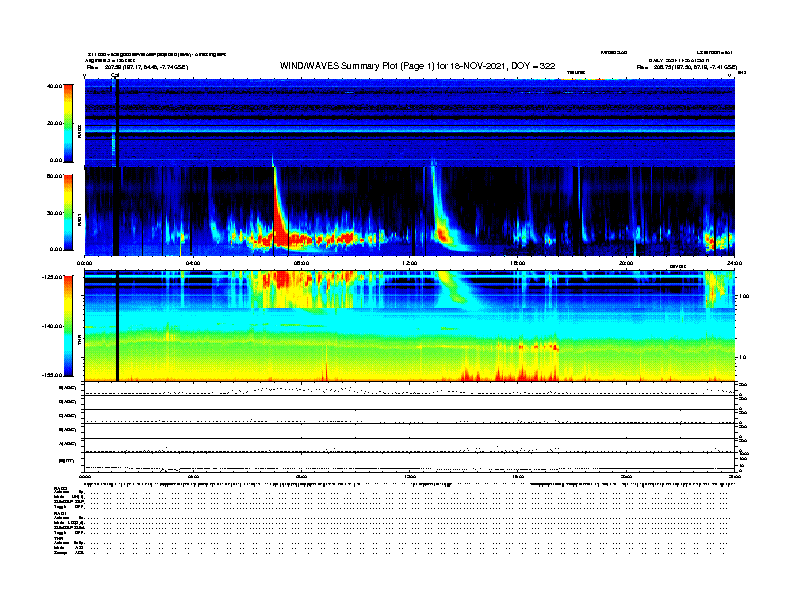Click the 24:00 tick below RAD1 panel
792x612 pixels.
pos(734,263)
